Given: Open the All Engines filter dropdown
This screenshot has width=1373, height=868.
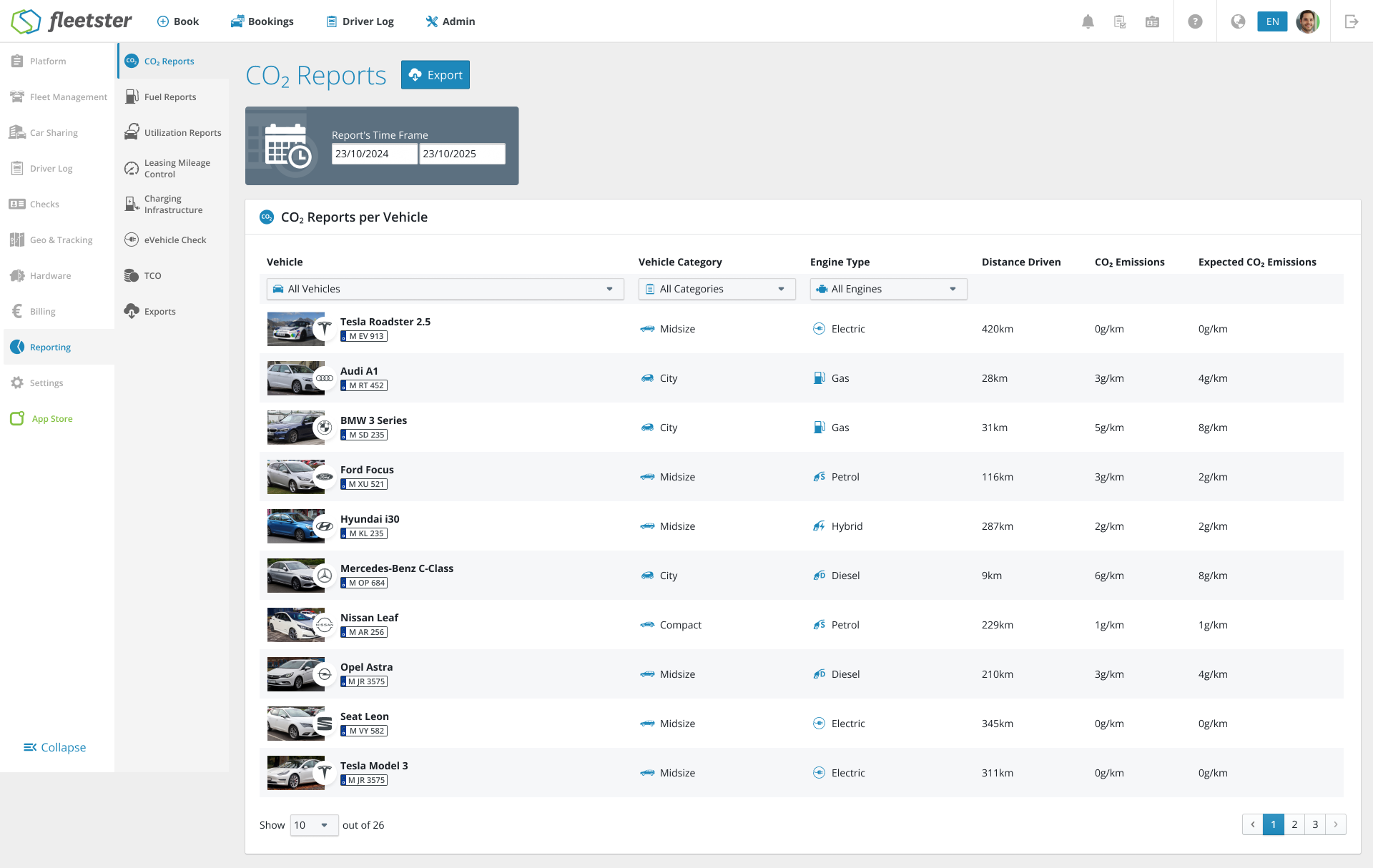Looking at the screenshot, I should (x=888, y=289).
